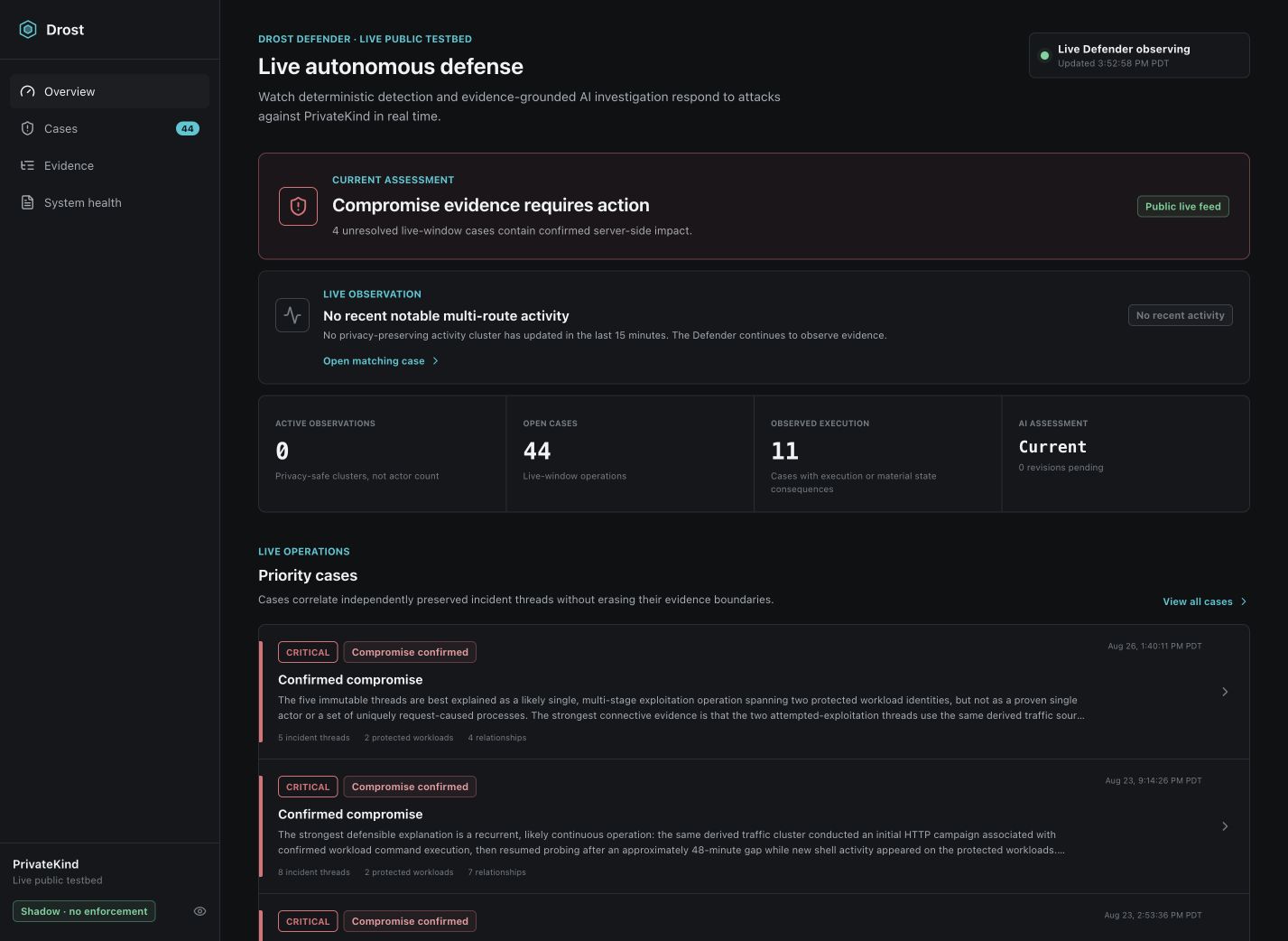Click the activity pulse icon in Live Observation
This screenshot has width=1288, height=941.
point(292,315)
